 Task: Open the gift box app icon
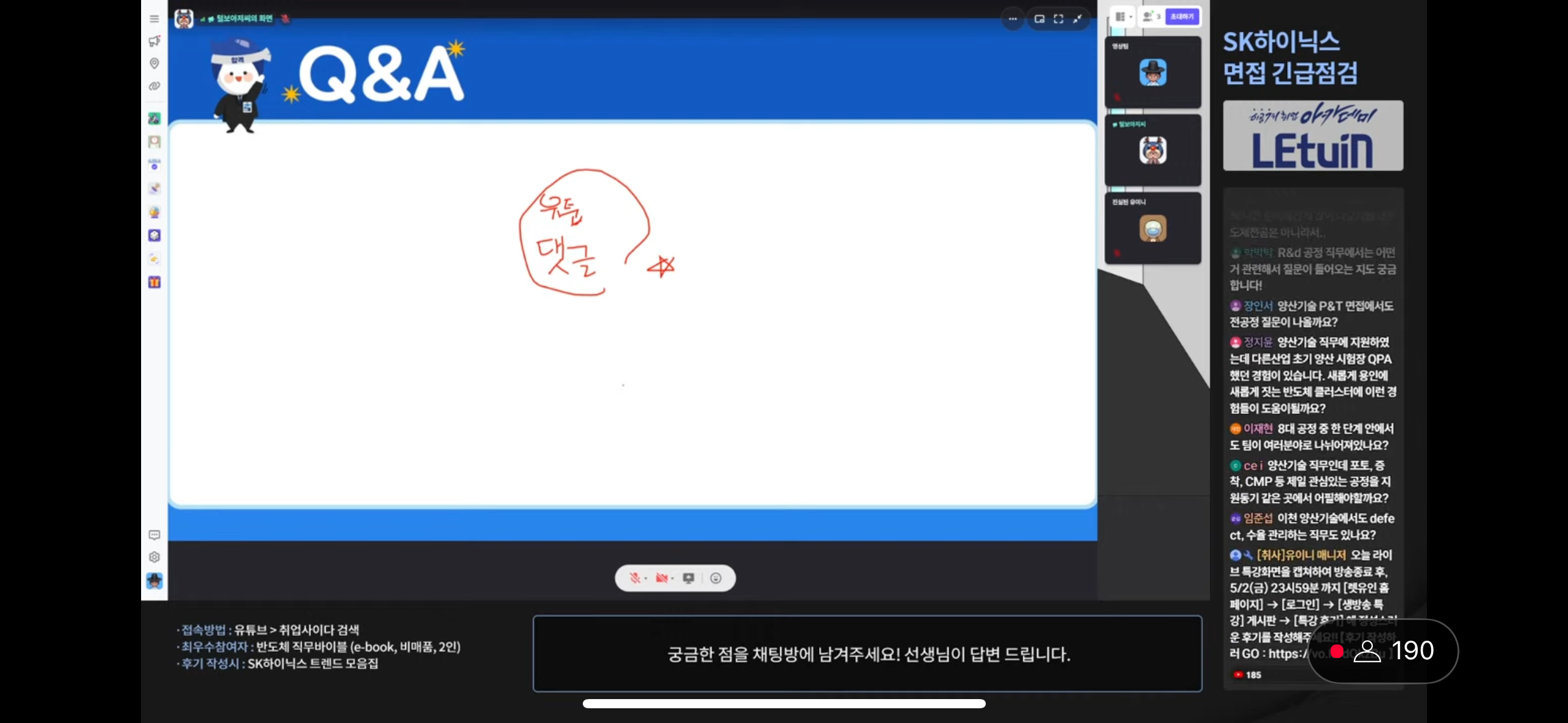(154, 282)
